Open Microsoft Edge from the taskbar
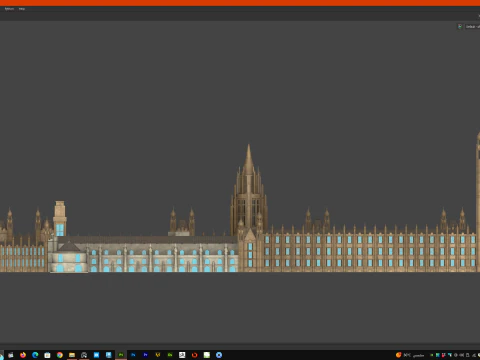Viewport: 480px width, 360px height. click(35, 355)
